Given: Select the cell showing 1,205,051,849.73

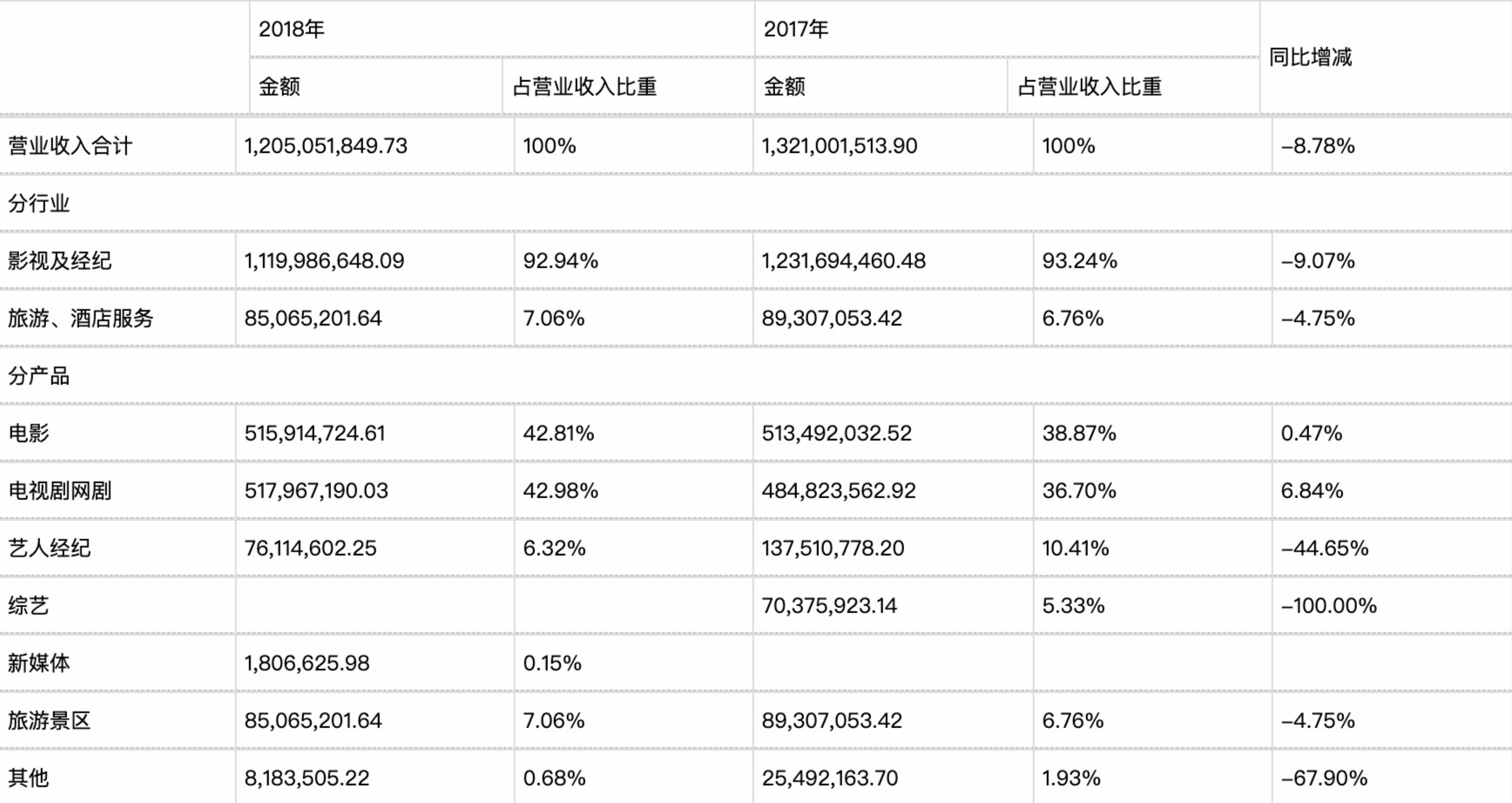Looking at the screenshot, I should (x=326, y=145).
